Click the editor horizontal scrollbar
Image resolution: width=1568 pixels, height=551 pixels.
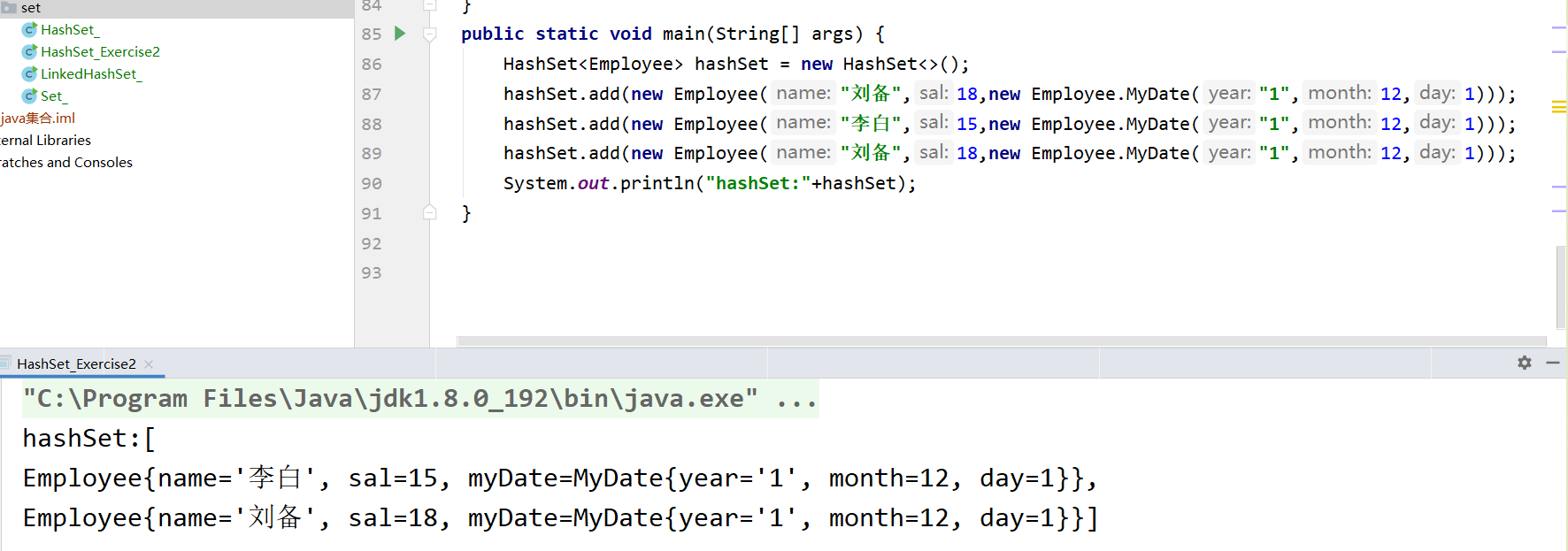click(1002, 341)
